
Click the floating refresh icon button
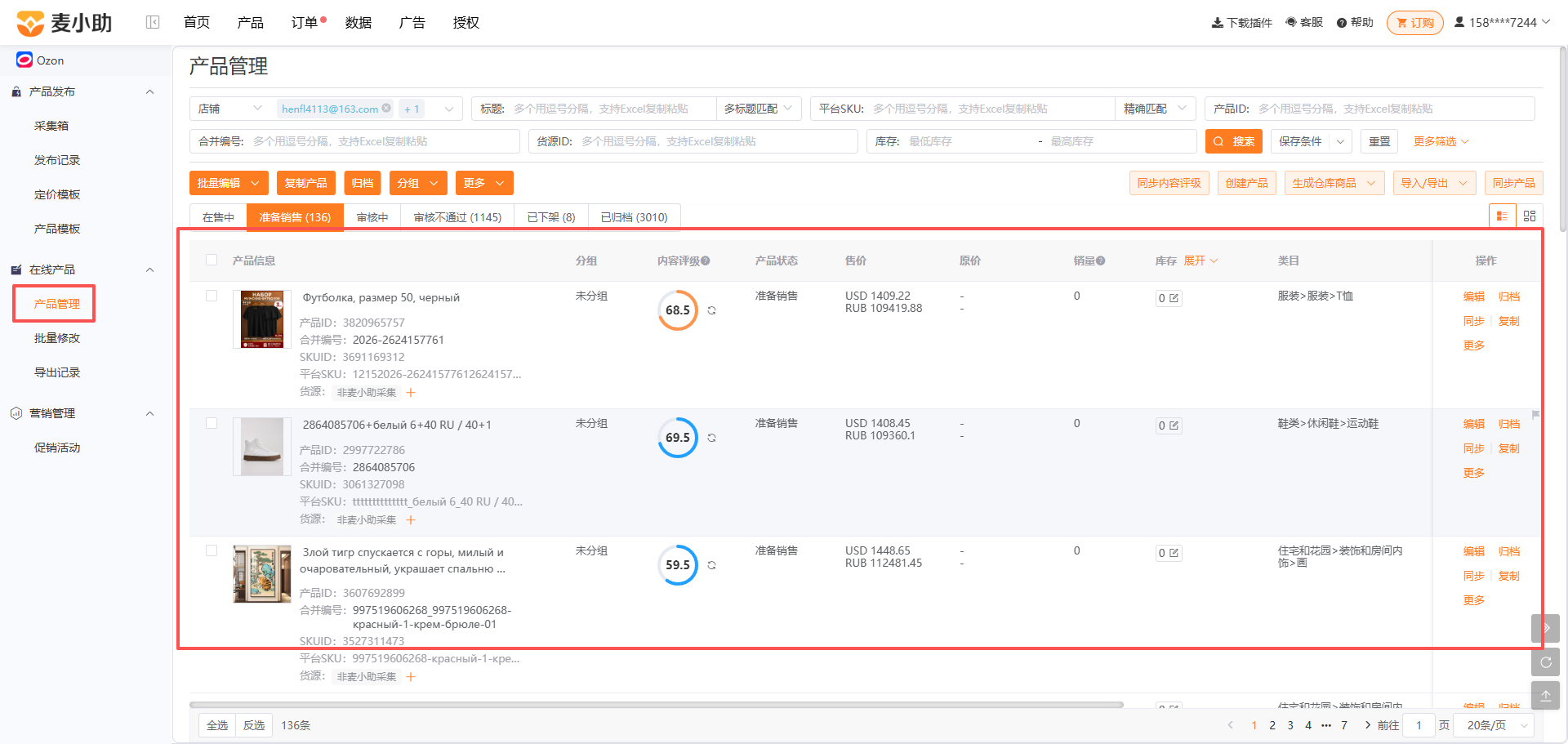[1545, 662]
